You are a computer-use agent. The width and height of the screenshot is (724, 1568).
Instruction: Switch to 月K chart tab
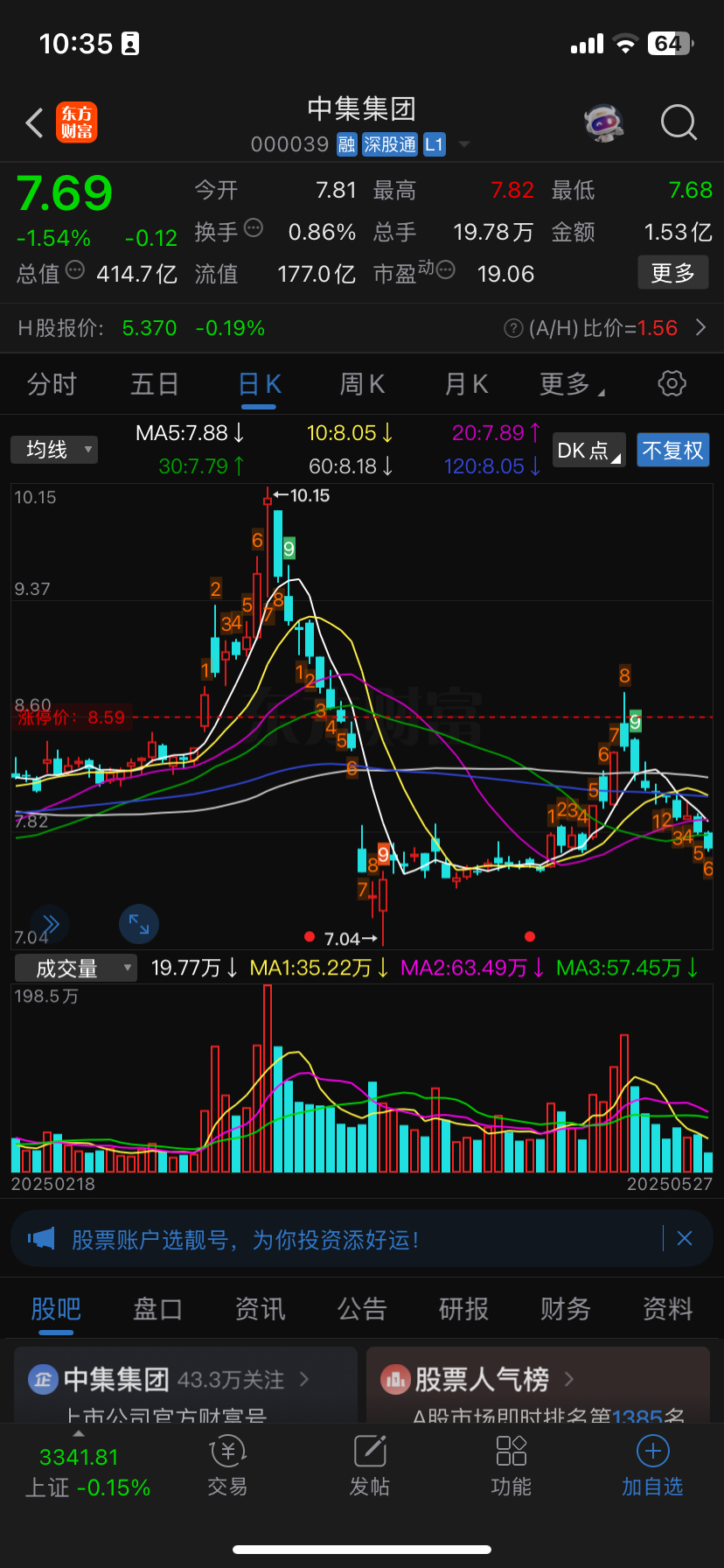[466, 383]
